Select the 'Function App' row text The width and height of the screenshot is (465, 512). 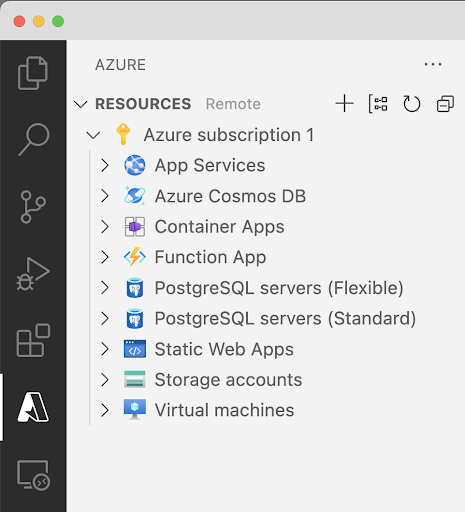(x=211, y=258)
